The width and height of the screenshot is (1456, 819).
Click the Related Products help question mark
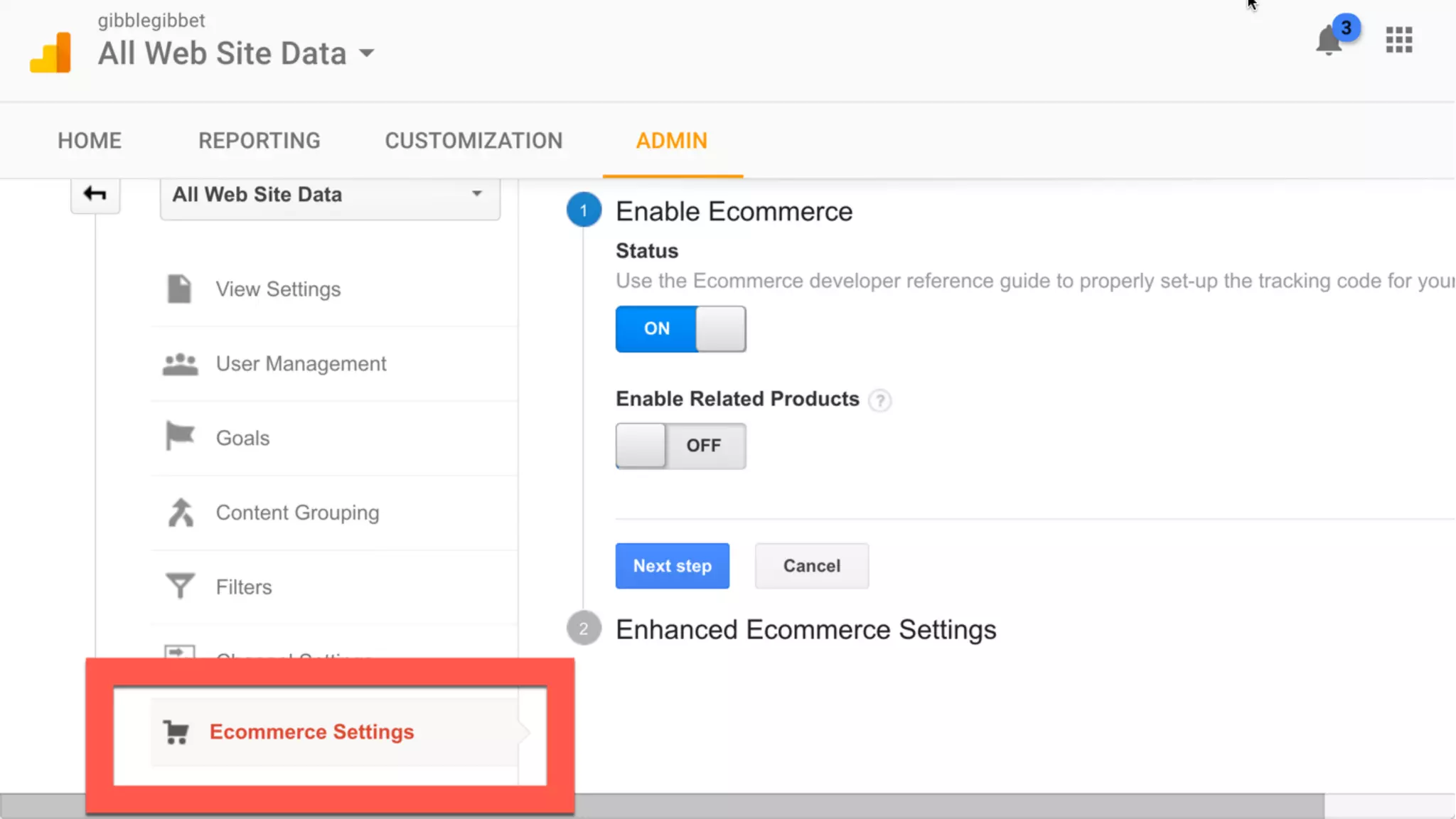(x=880, y=400)
